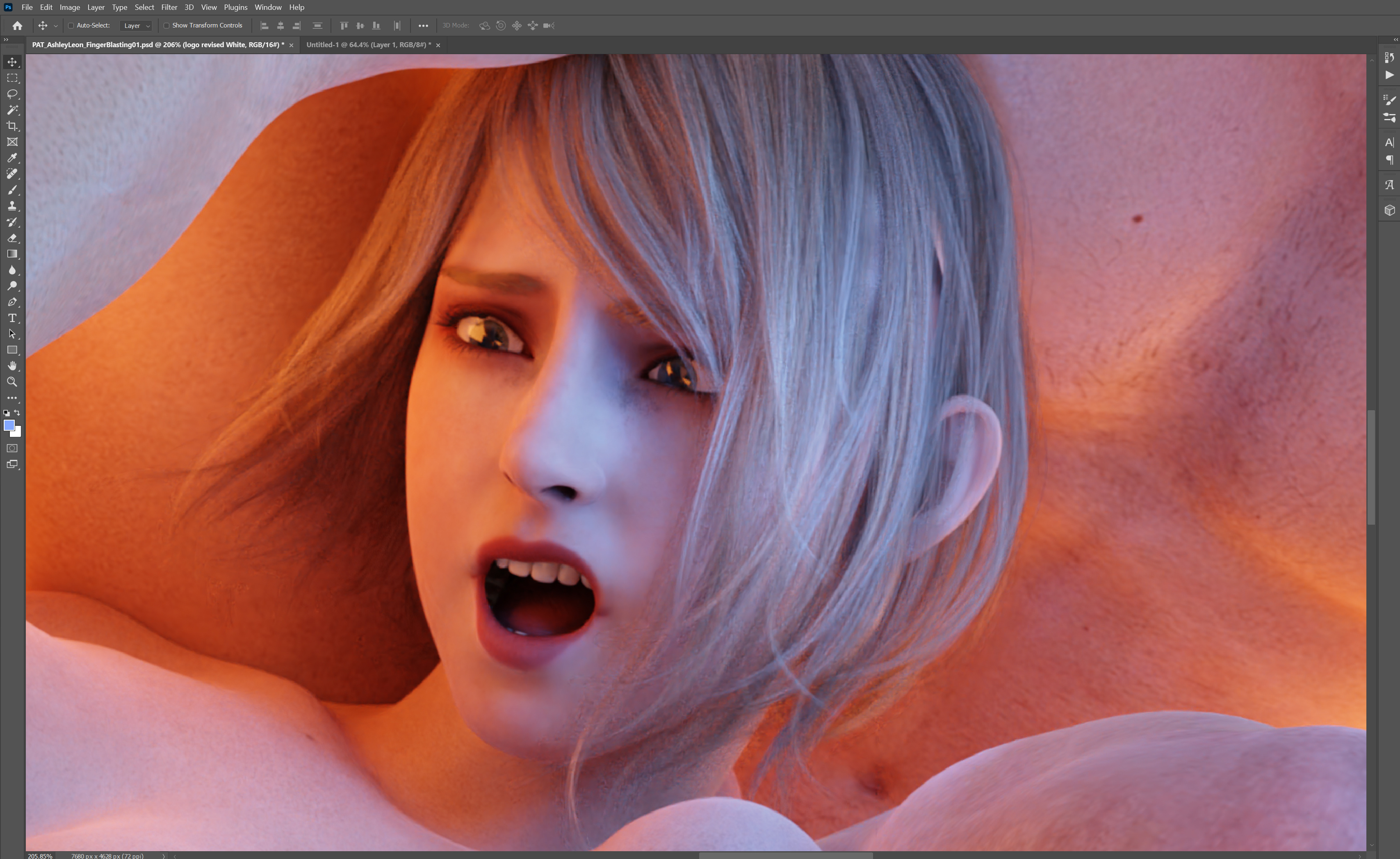Swap foreground and background colors
Screen dimensions: 1400x859
[x=17, y=413]
